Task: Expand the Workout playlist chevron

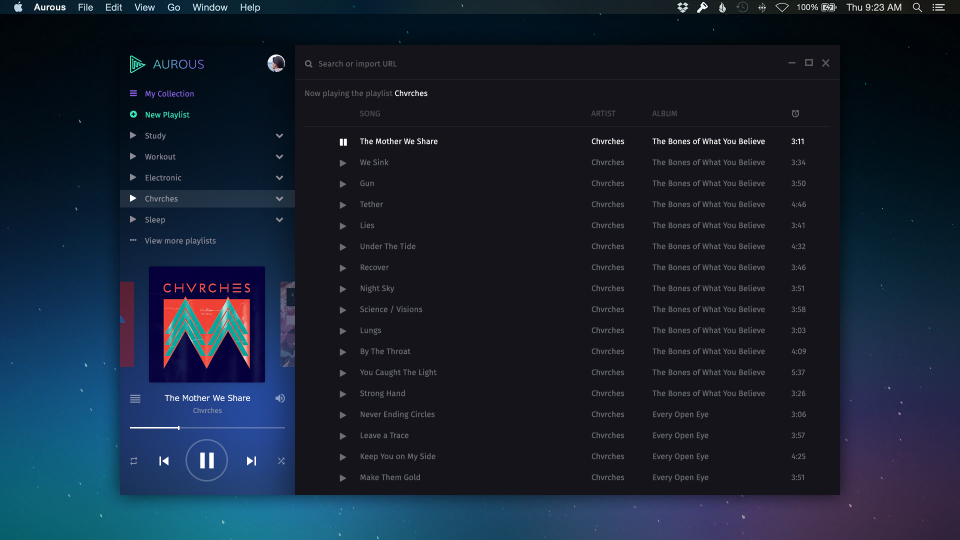Action: (x=279, y=157)
